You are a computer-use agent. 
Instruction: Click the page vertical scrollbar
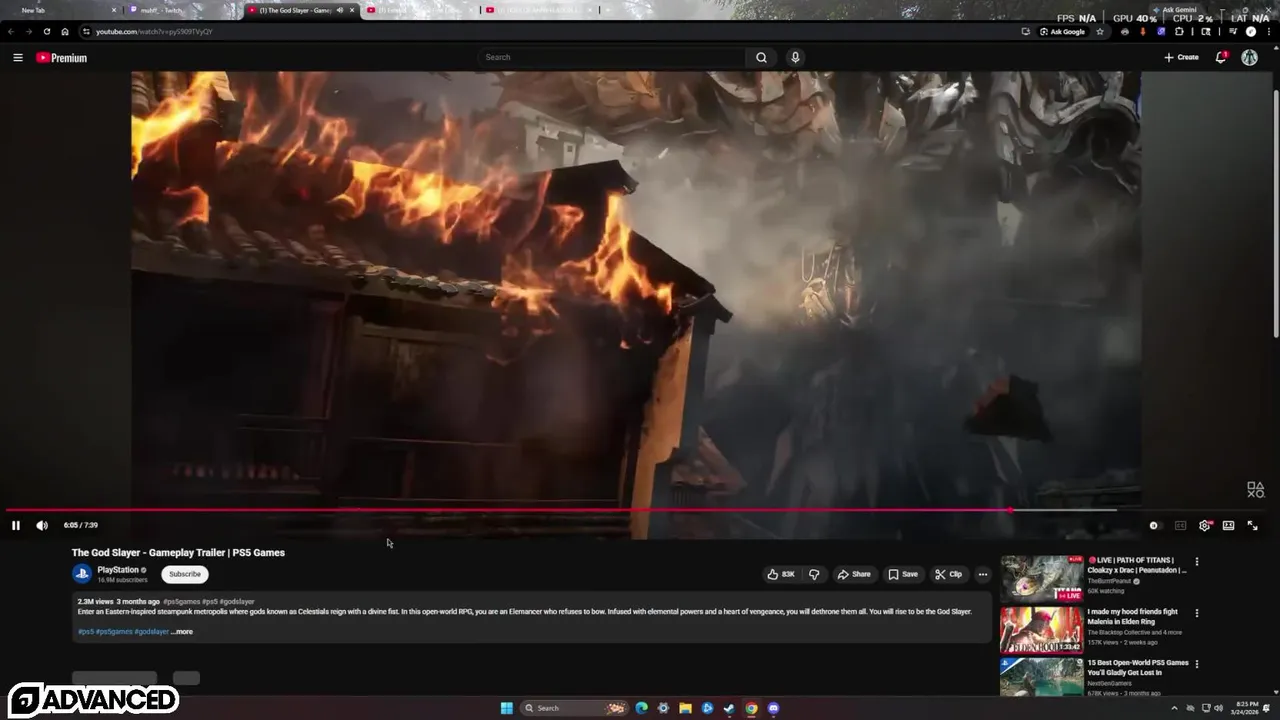pyautogui.click(x=1276, y=215)
